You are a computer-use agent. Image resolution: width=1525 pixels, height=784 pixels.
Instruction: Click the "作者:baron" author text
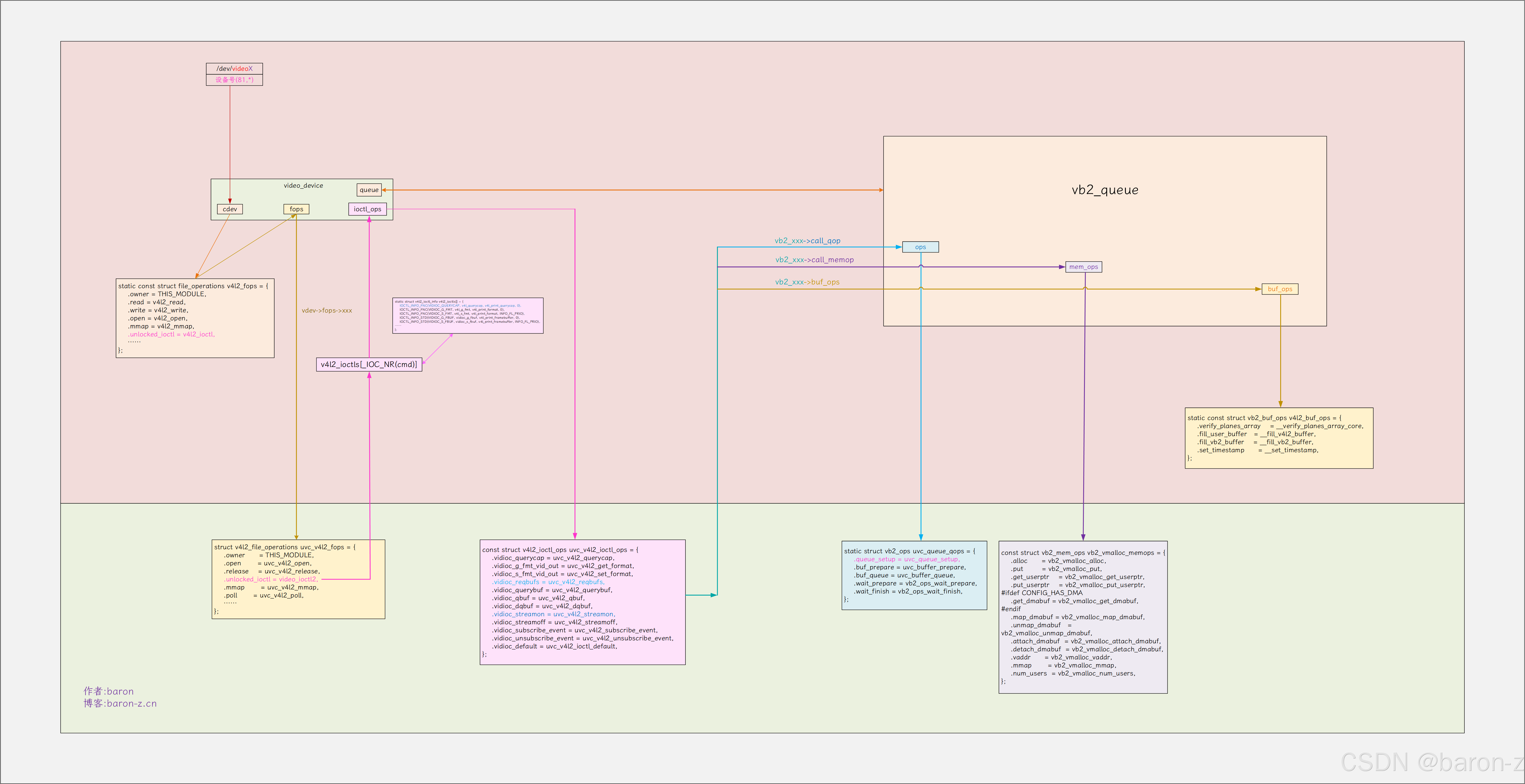108,691
